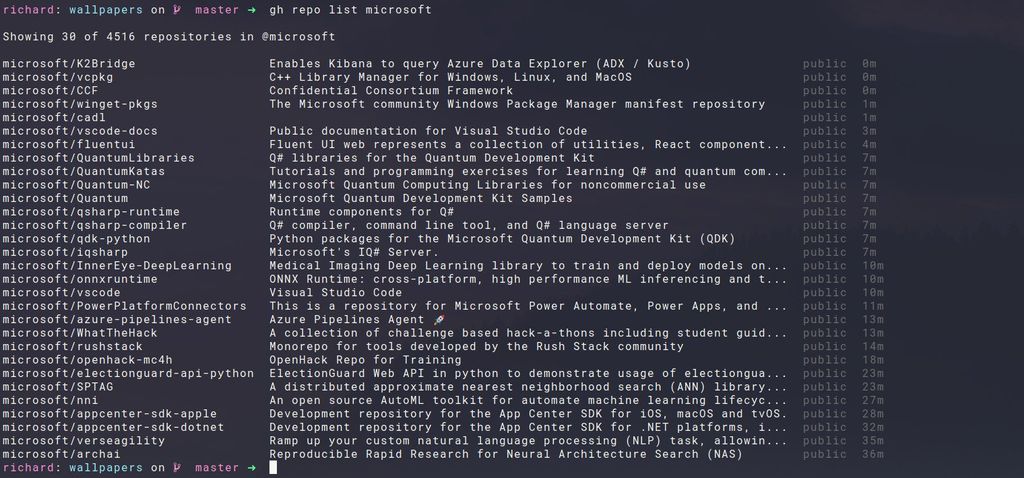1024x478 pixels.
Task: Click the git branch icon in bottom prompt
Action: point(176,468)
